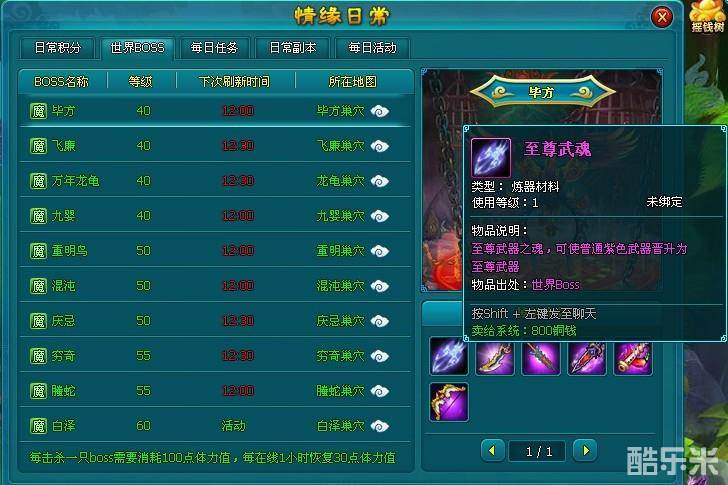728x485 pixels.
Task: Click the 1 / 1 page indicator field
Action: [x=539, y=451]
